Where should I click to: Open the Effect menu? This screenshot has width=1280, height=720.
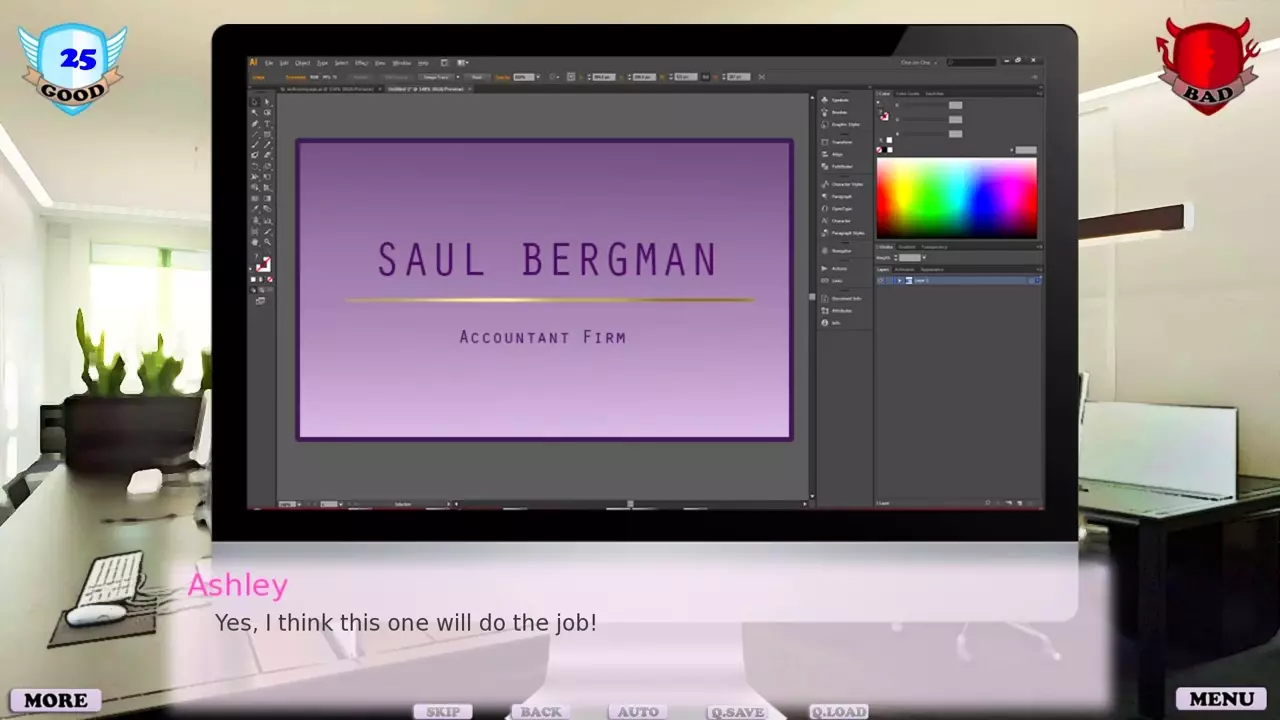coord(361,63)
